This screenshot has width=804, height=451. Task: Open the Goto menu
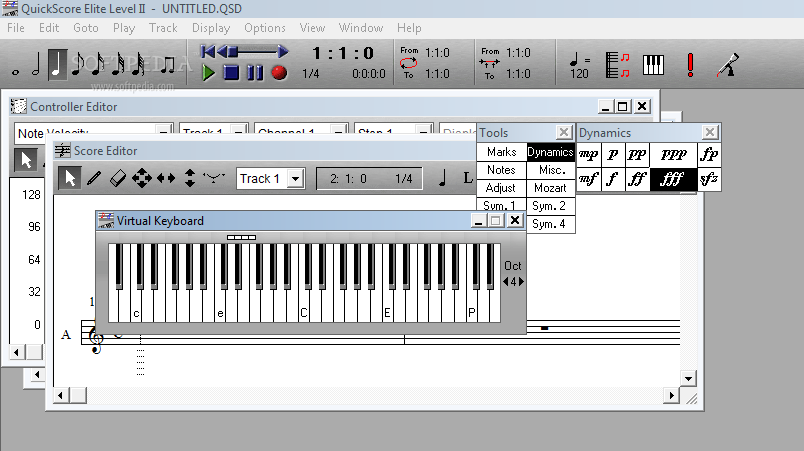click(x=86, y=28)
